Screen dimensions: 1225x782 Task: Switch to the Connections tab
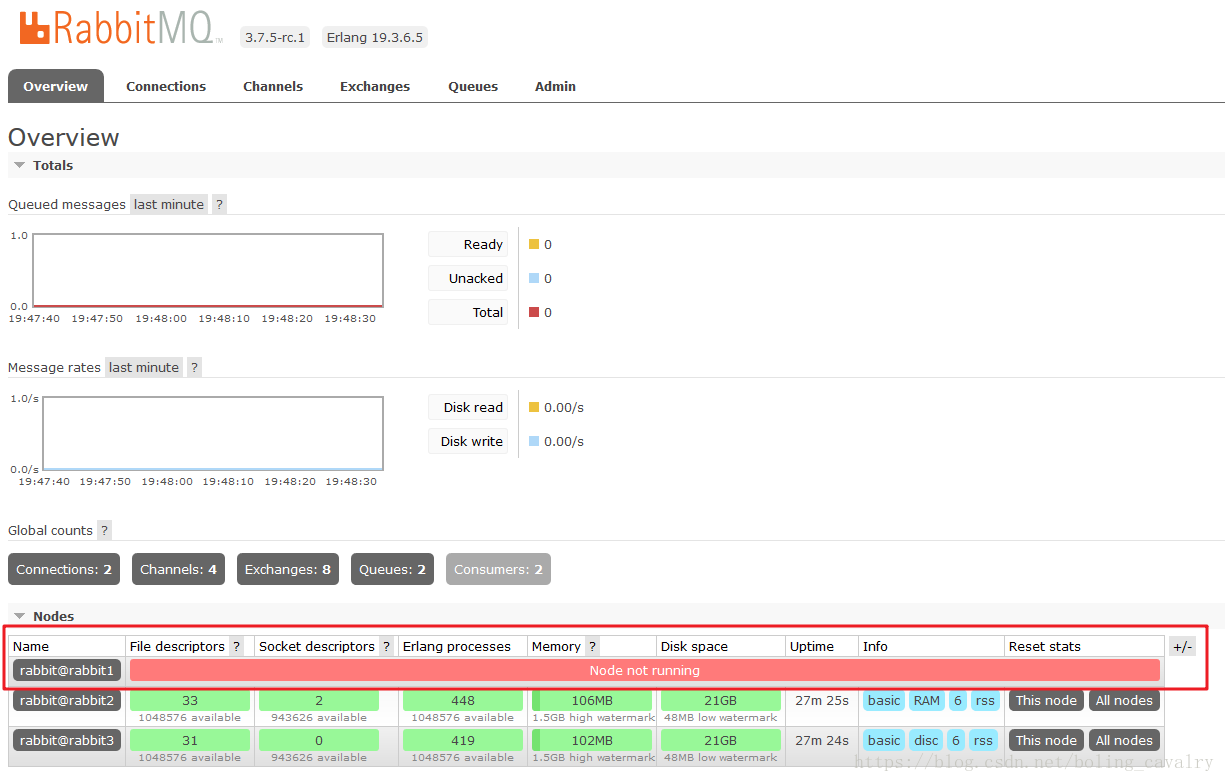[166, 86]
